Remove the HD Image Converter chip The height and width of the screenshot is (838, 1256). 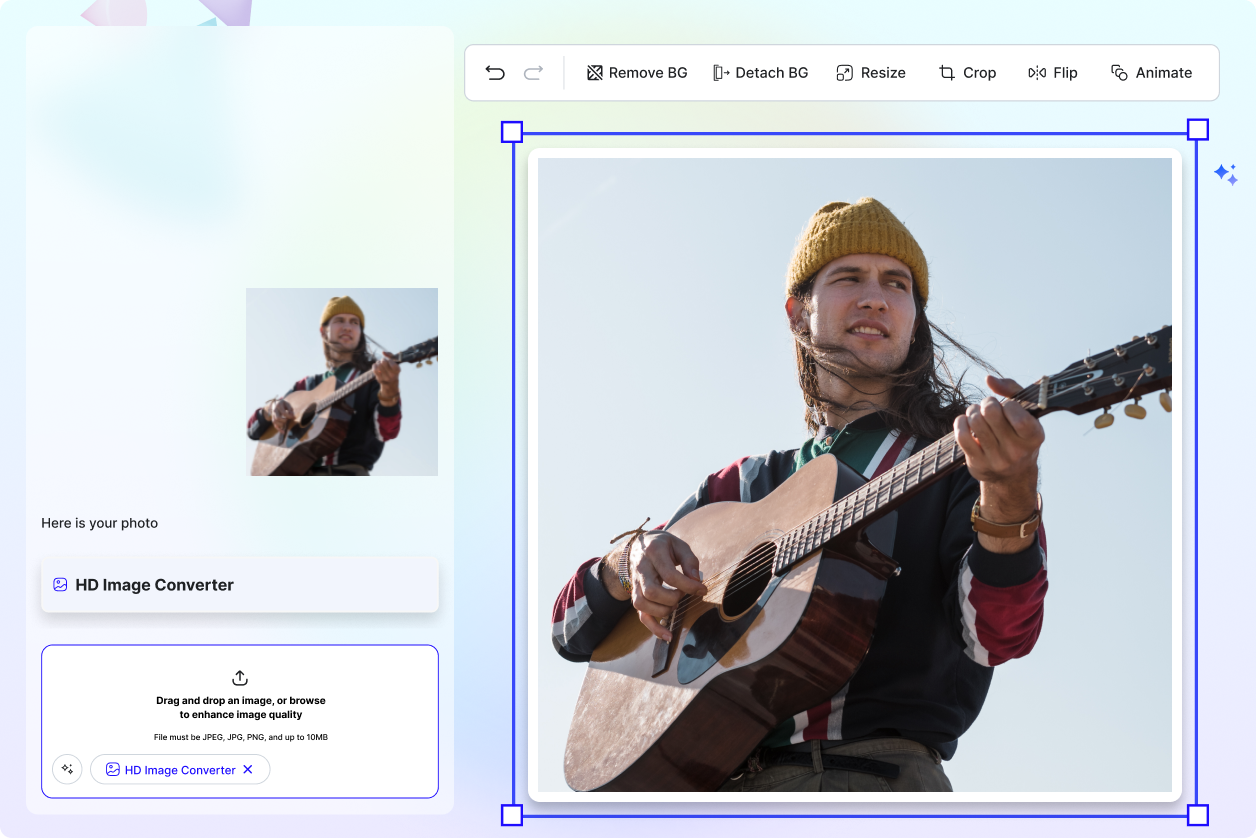point(247,769)
